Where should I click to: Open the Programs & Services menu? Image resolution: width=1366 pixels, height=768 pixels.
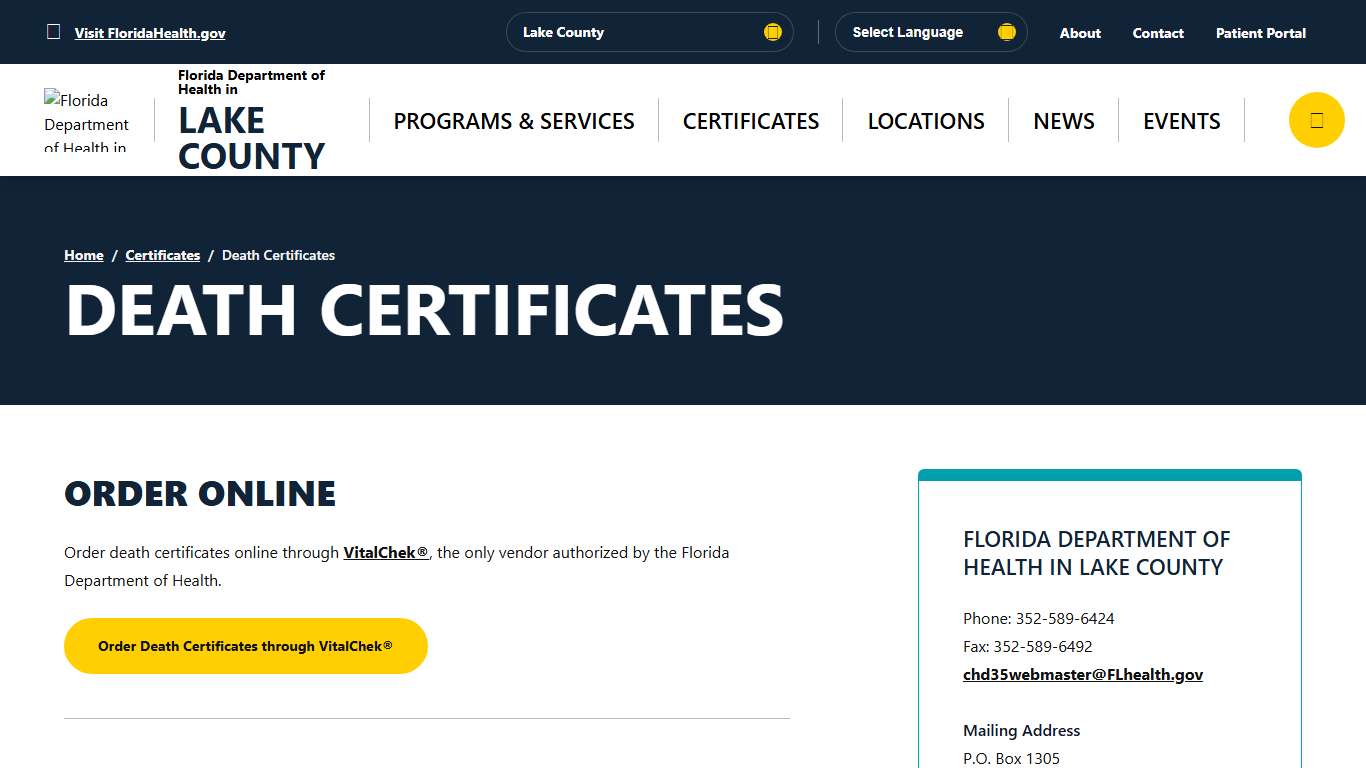[514, 120]
